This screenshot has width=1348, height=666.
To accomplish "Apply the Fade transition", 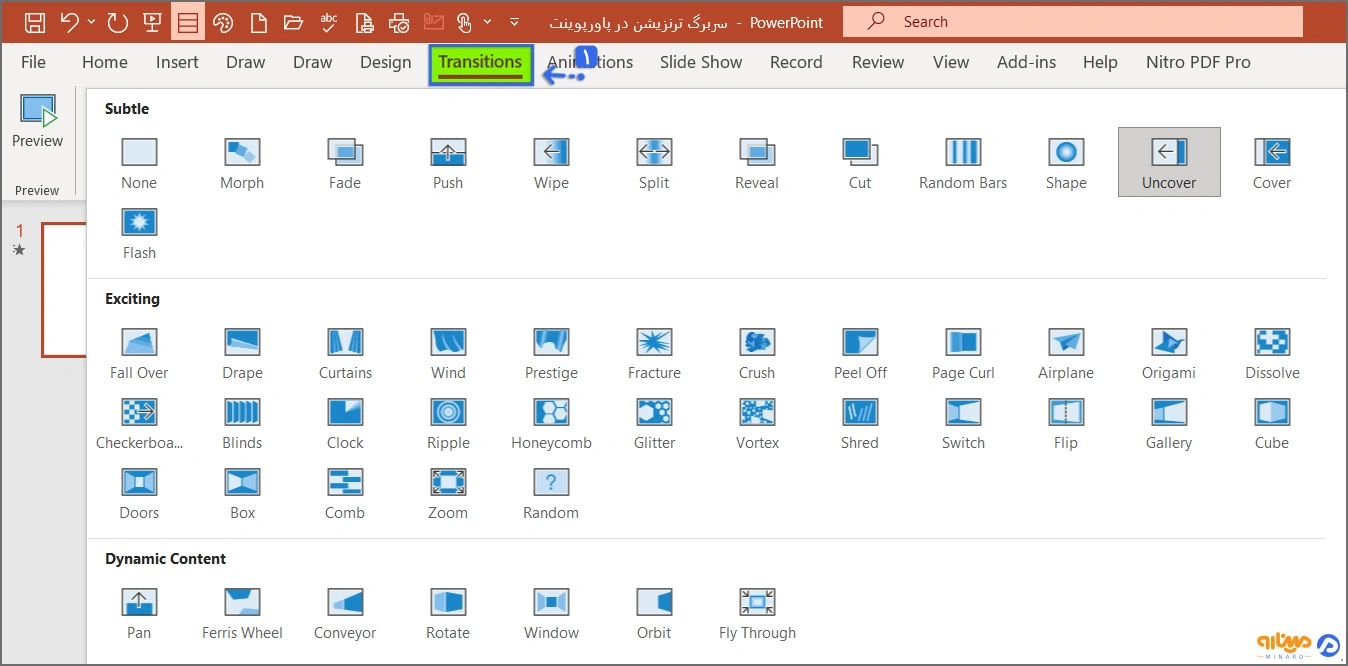I will point(345,163).
